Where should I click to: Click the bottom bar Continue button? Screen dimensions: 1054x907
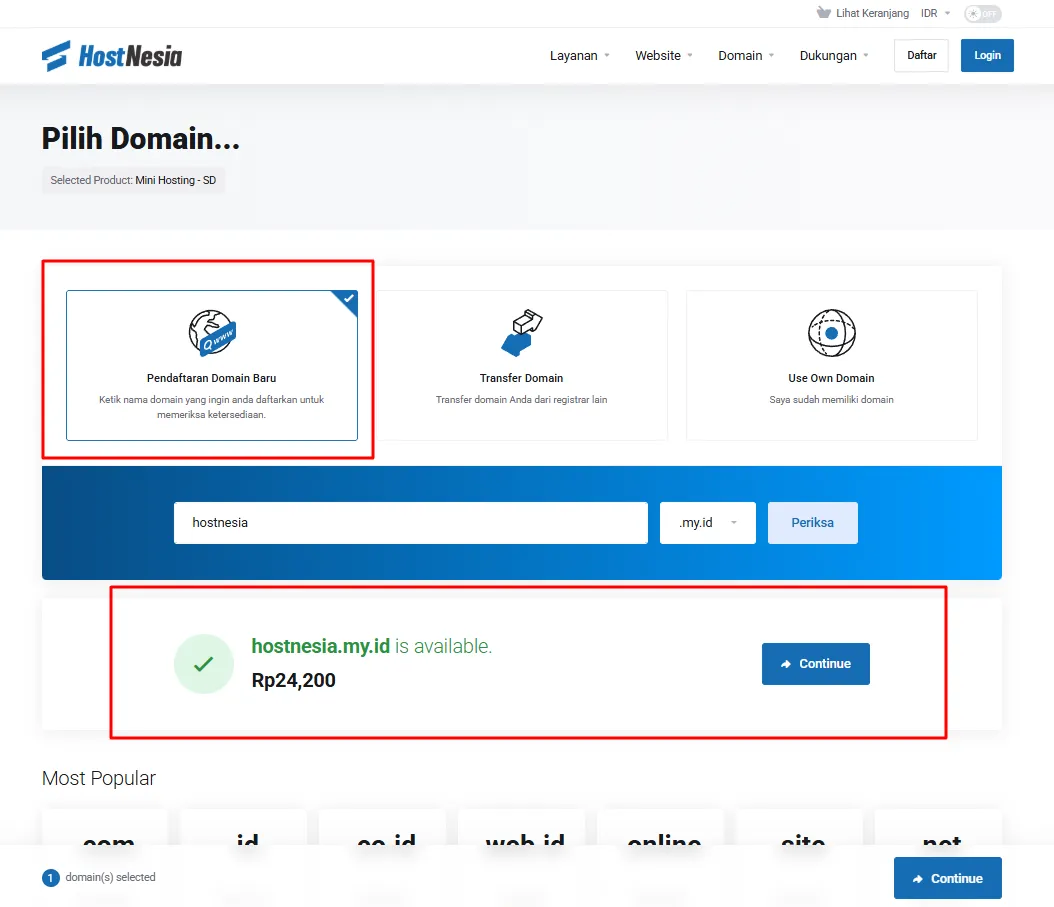[x=947, y=877]
